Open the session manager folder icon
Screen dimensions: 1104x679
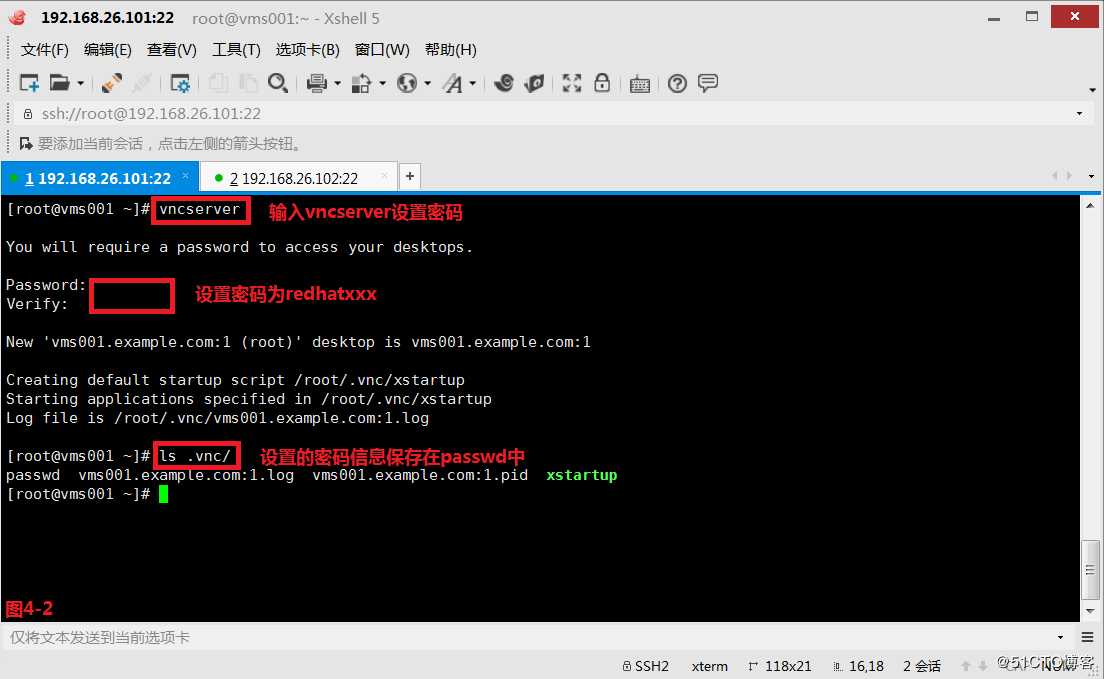pyautogui.click(x=58, y=83)
